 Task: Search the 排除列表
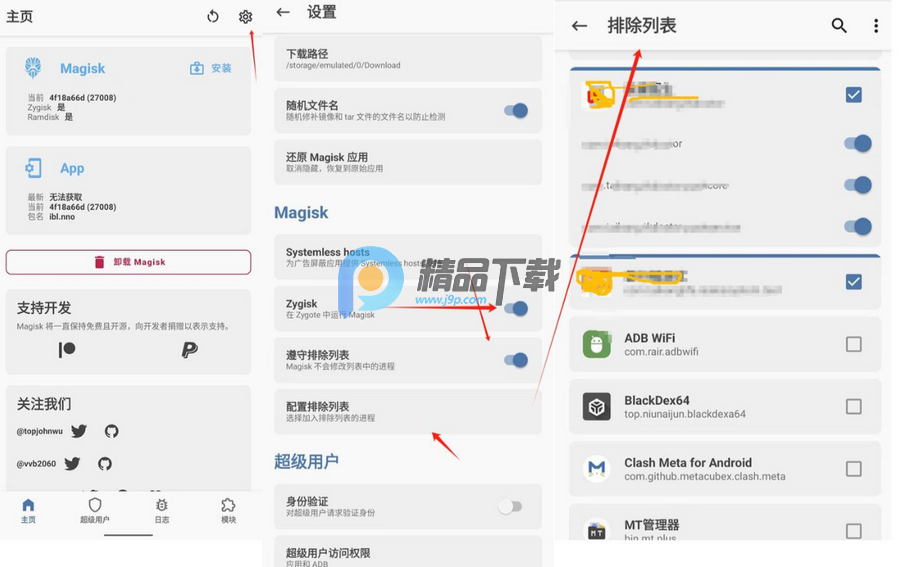click(x=839, y=26)
